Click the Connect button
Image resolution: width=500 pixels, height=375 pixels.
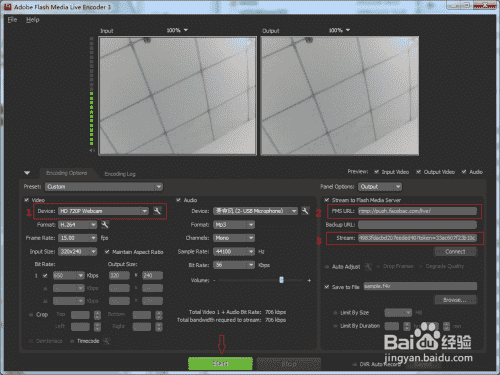tap(455, 252)
